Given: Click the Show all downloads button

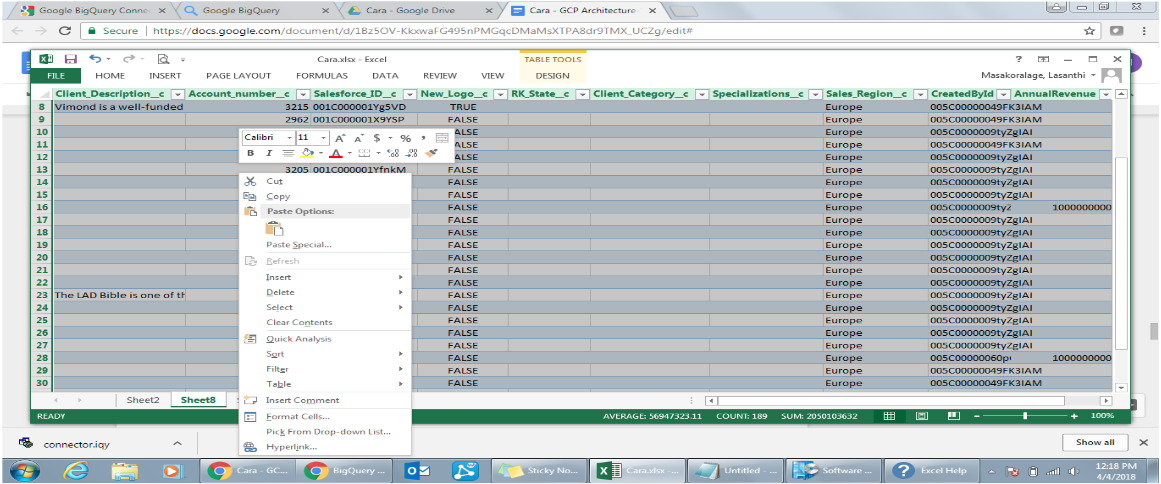Looking at the screenshot, I should click(x=1094, y=442).
